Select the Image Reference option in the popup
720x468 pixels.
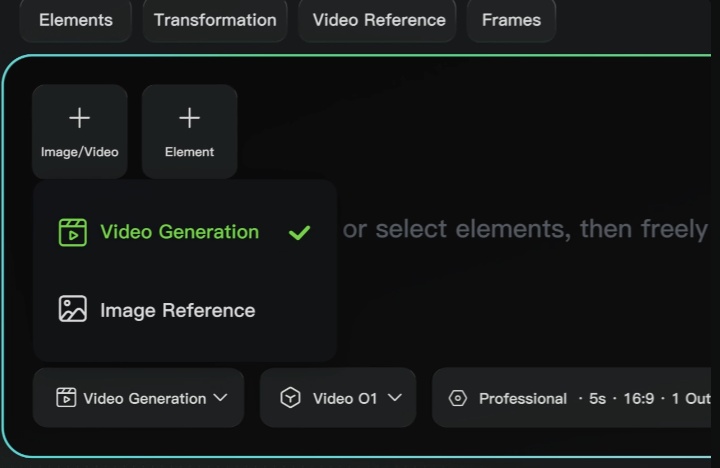coord(177,310)
